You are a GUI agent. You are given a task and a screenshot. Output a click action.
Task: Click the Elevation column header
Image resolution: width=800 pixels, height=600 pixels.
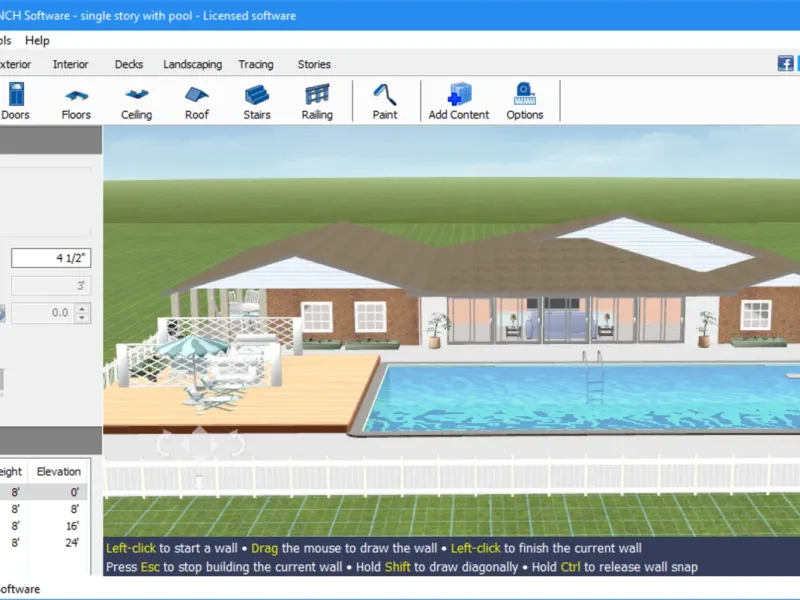pyautogui.click(x=59, y=471)
